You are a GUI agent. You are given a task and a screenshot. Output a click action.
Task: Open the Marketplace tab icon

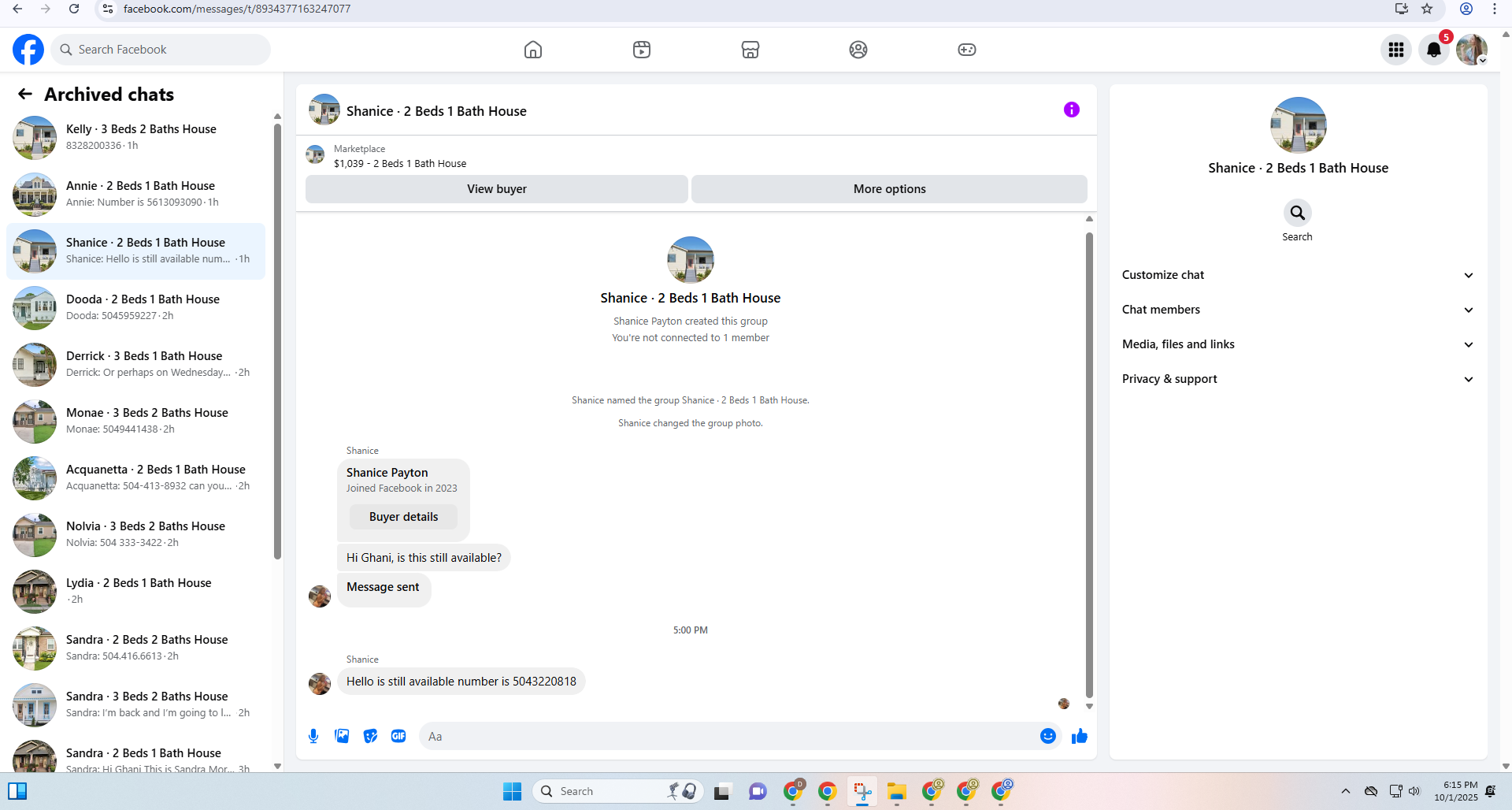click(x=750, y=50)
